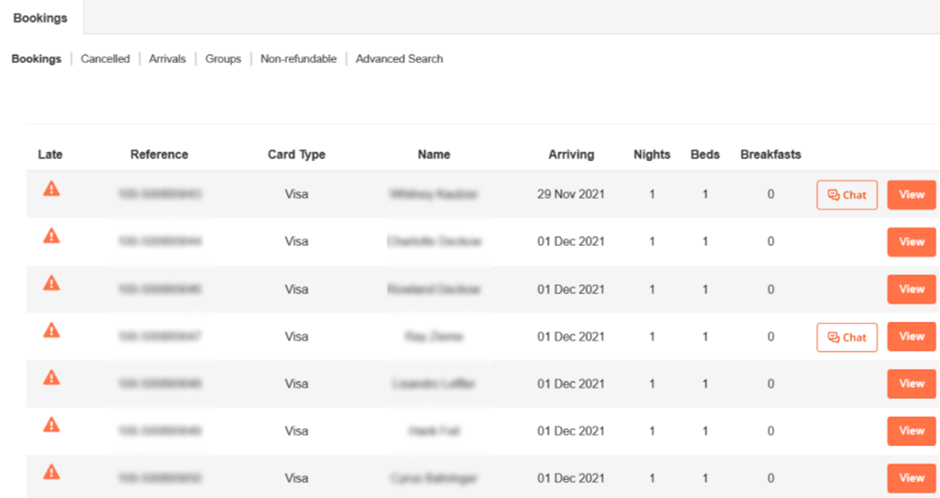Show Non-refundable bookings
Screen dimensions: 940x498
coord(299,59)
